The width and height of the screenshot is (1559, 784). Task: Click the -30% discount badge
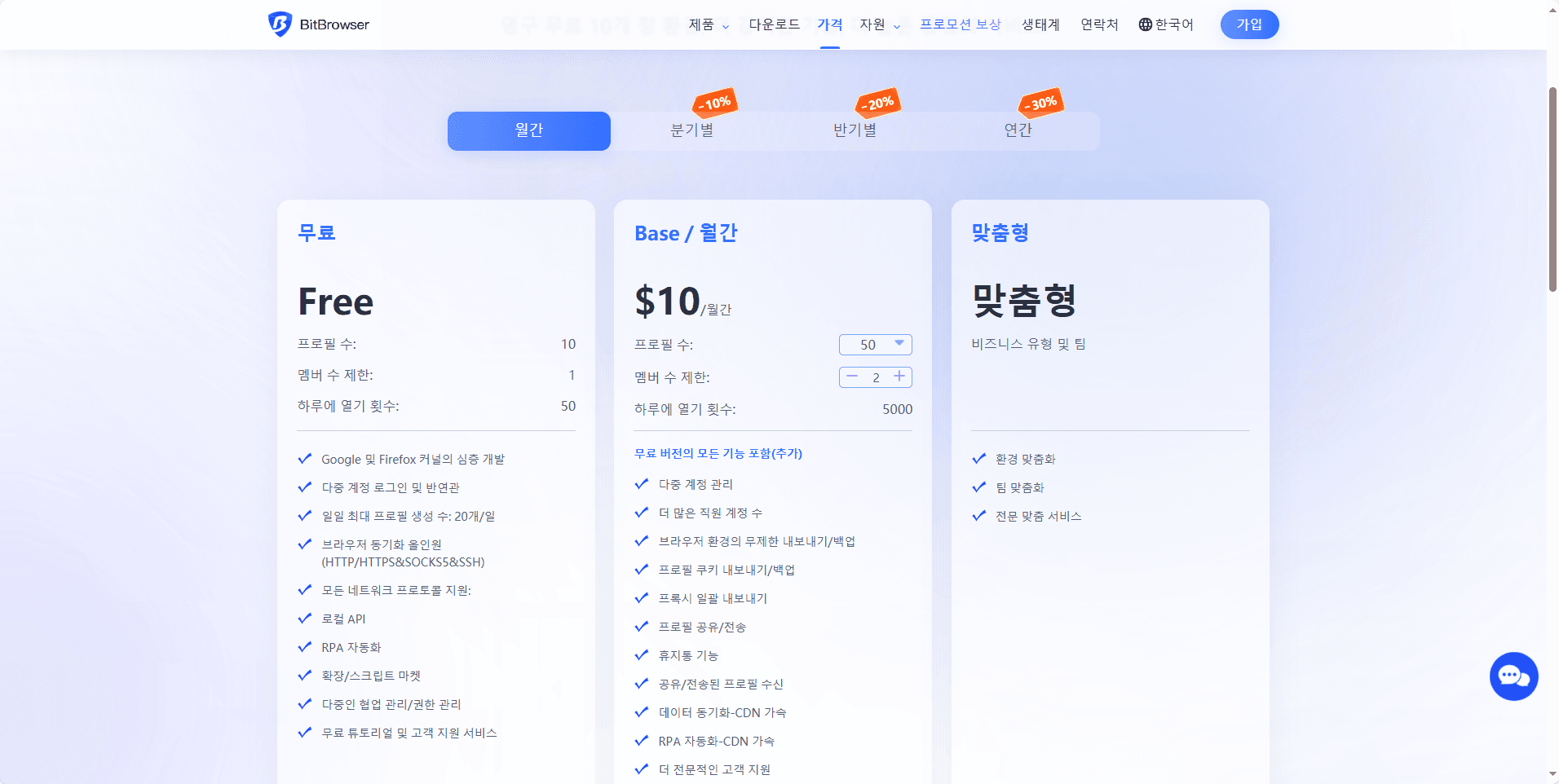[x=1041, y=103]
